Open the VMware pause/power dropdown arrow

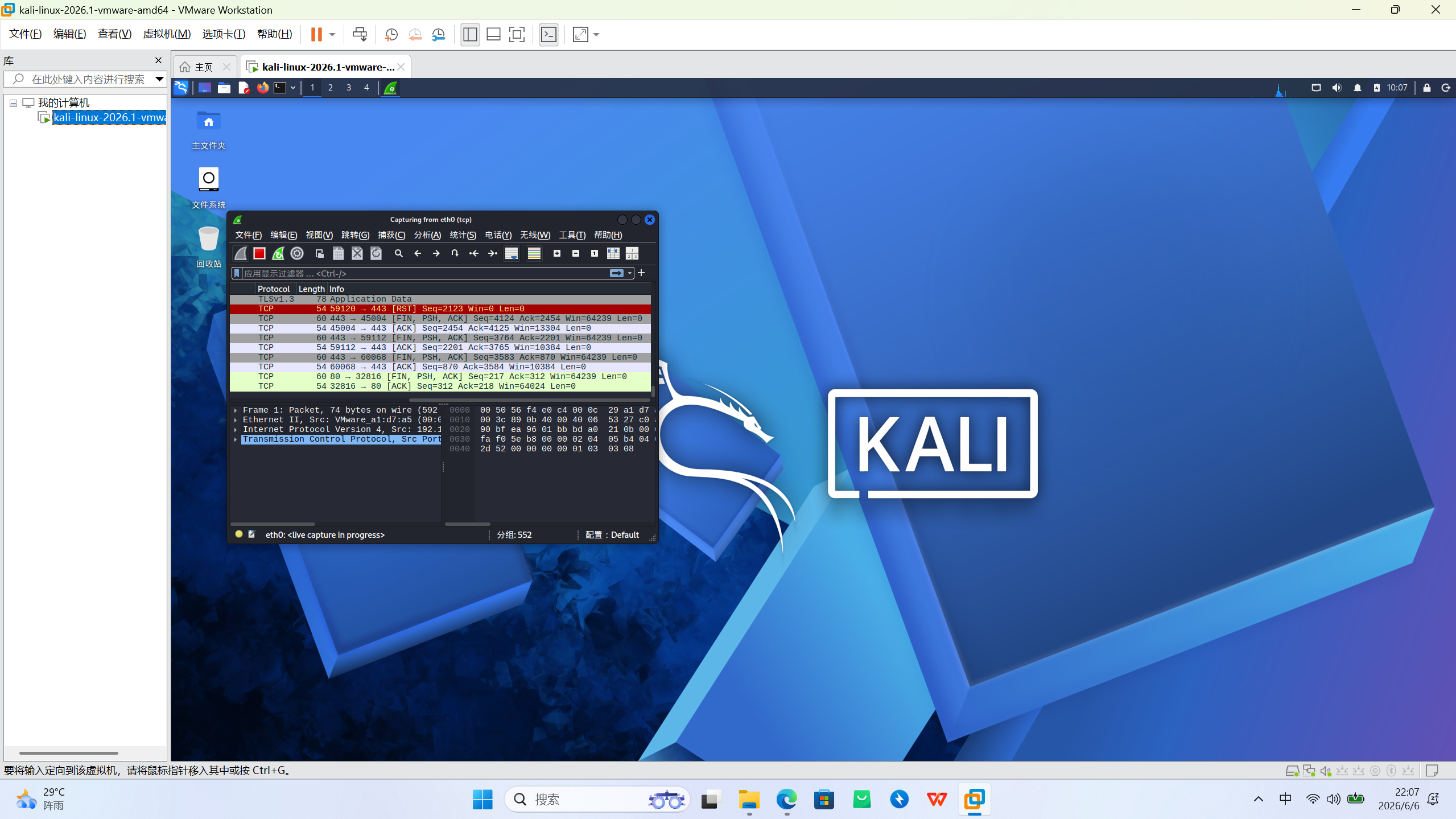[x=332, y=35]
